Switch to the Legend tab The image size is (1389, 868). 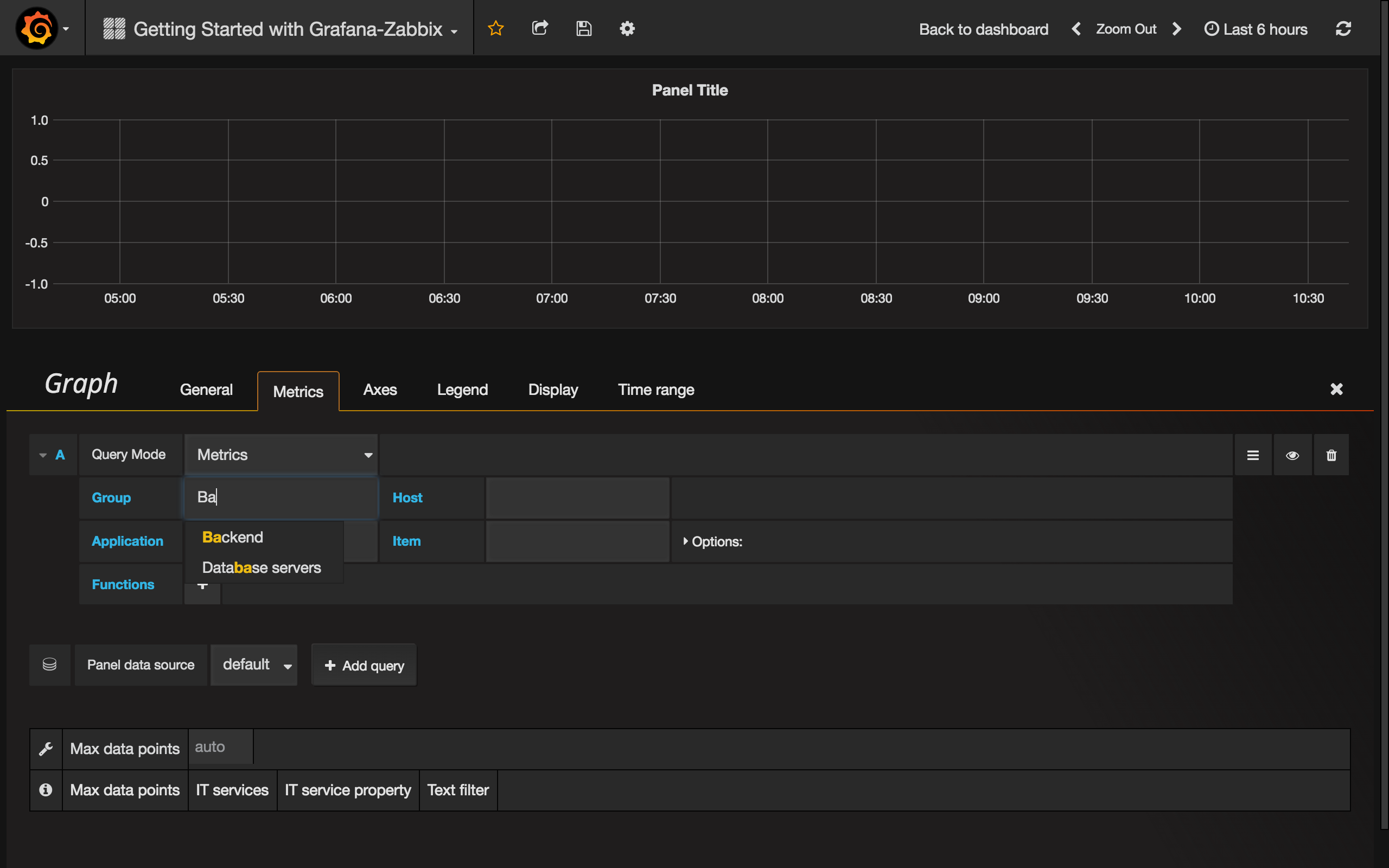[x=463, y=389]
